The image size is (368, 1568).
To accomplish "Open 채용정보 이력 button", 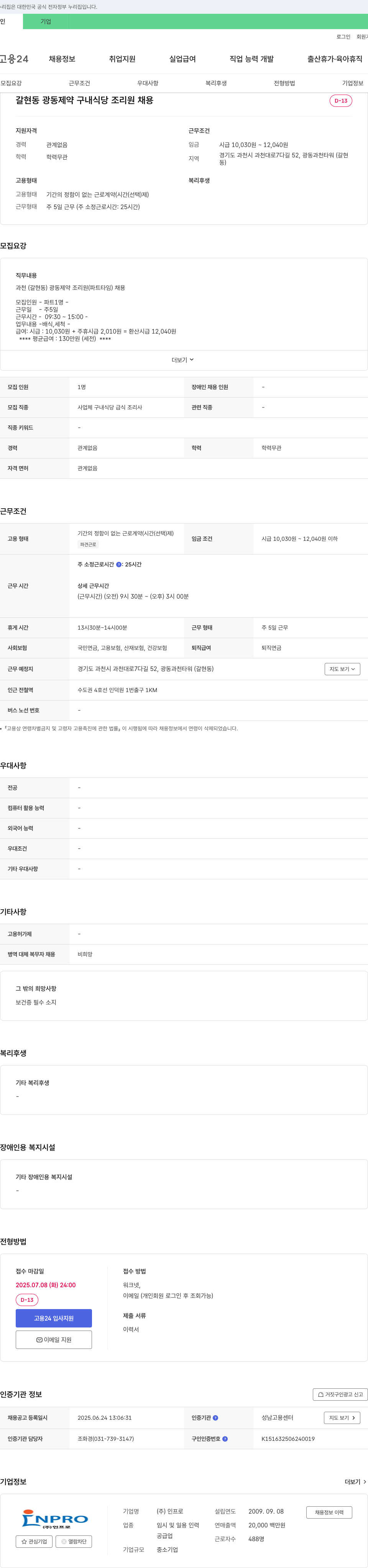I will coord(329,1512).
